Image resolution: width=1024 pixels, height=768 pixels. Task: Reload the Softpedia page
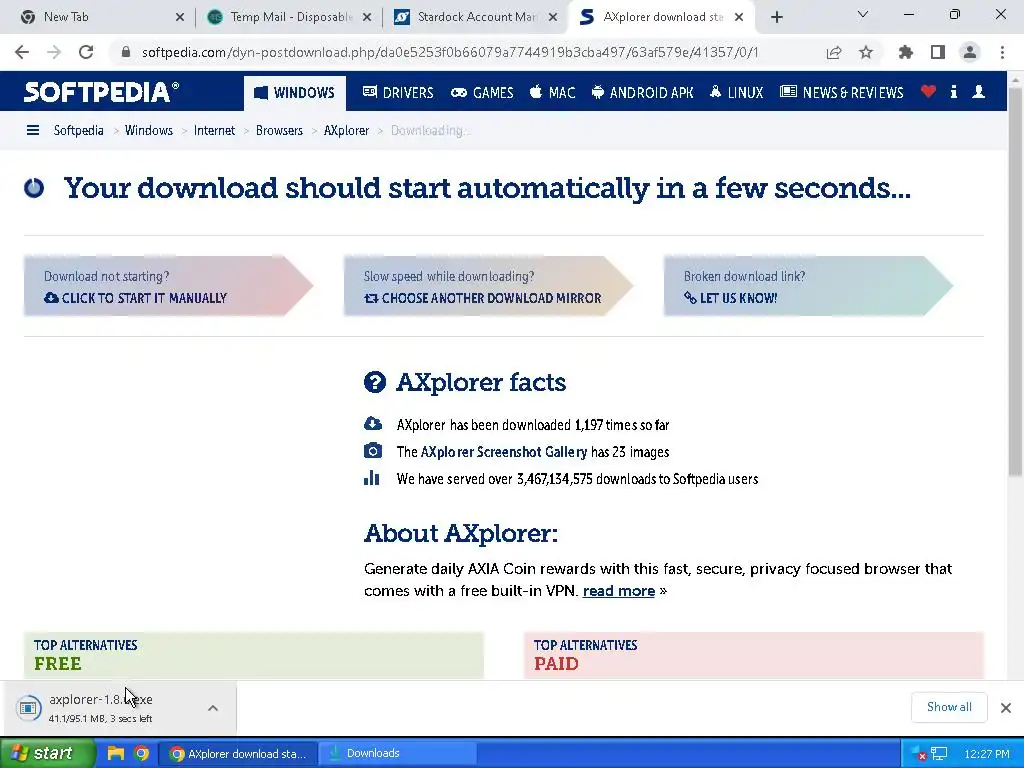[86, 52]
